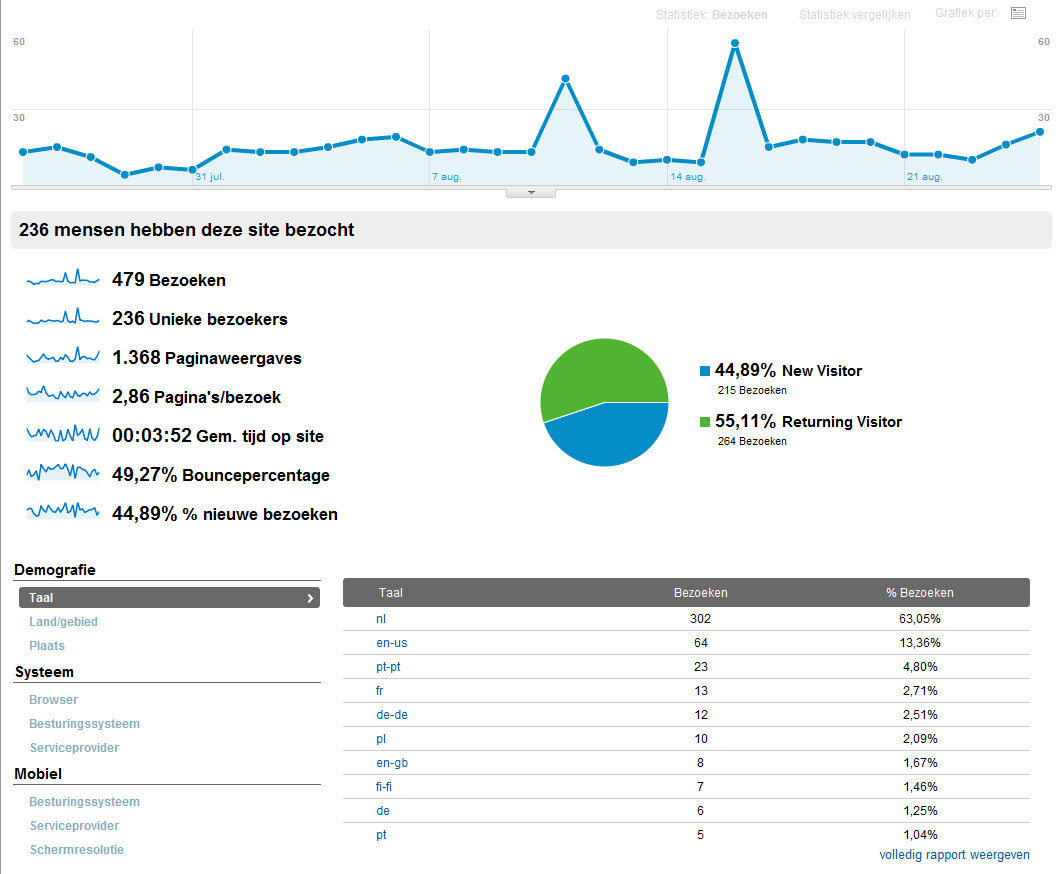Select Browser under Systeem

point(54,699)
